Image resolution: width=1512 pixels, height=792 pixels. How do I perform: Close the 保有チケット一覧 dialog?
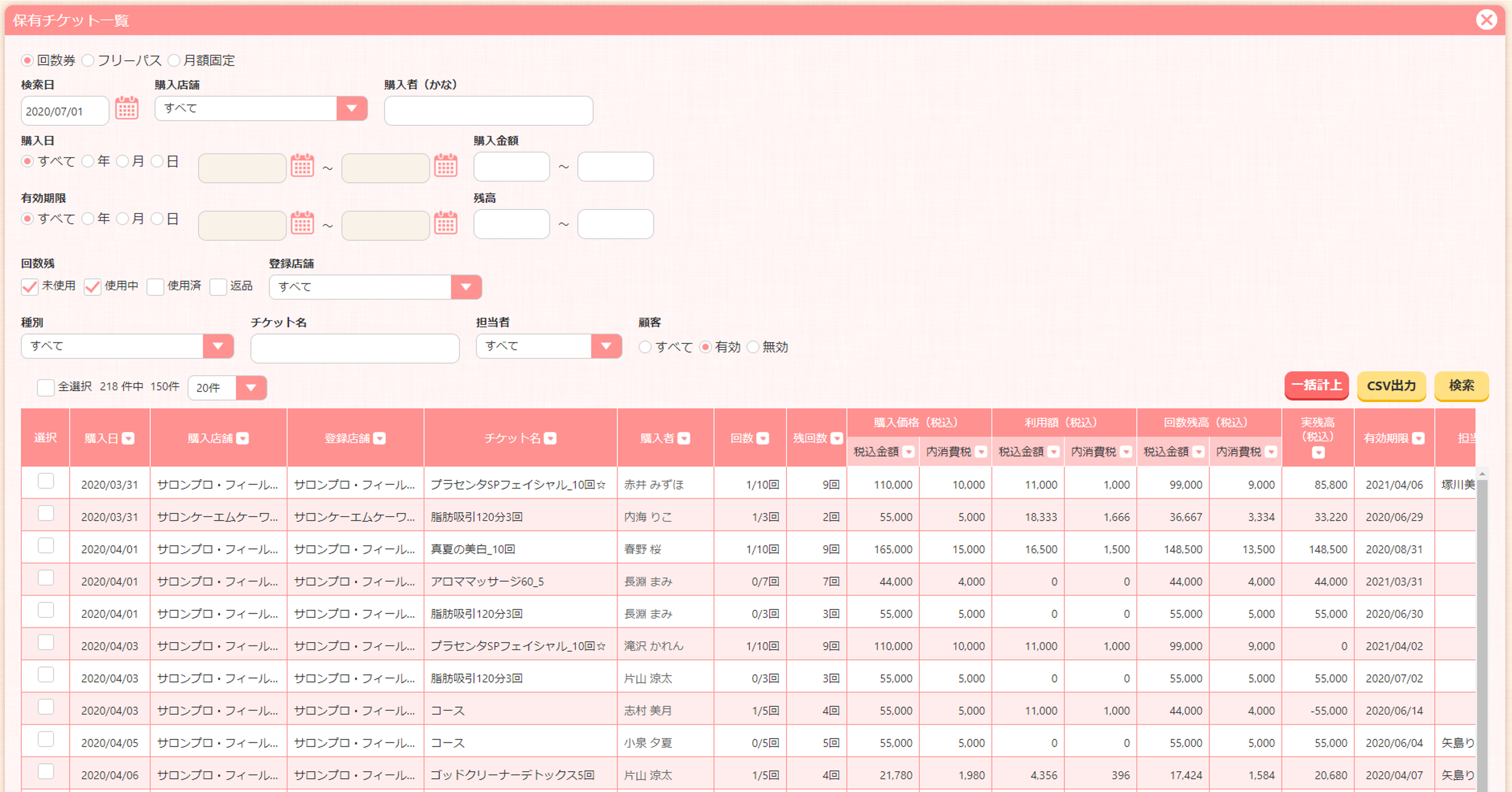[x=1487, y=20]
